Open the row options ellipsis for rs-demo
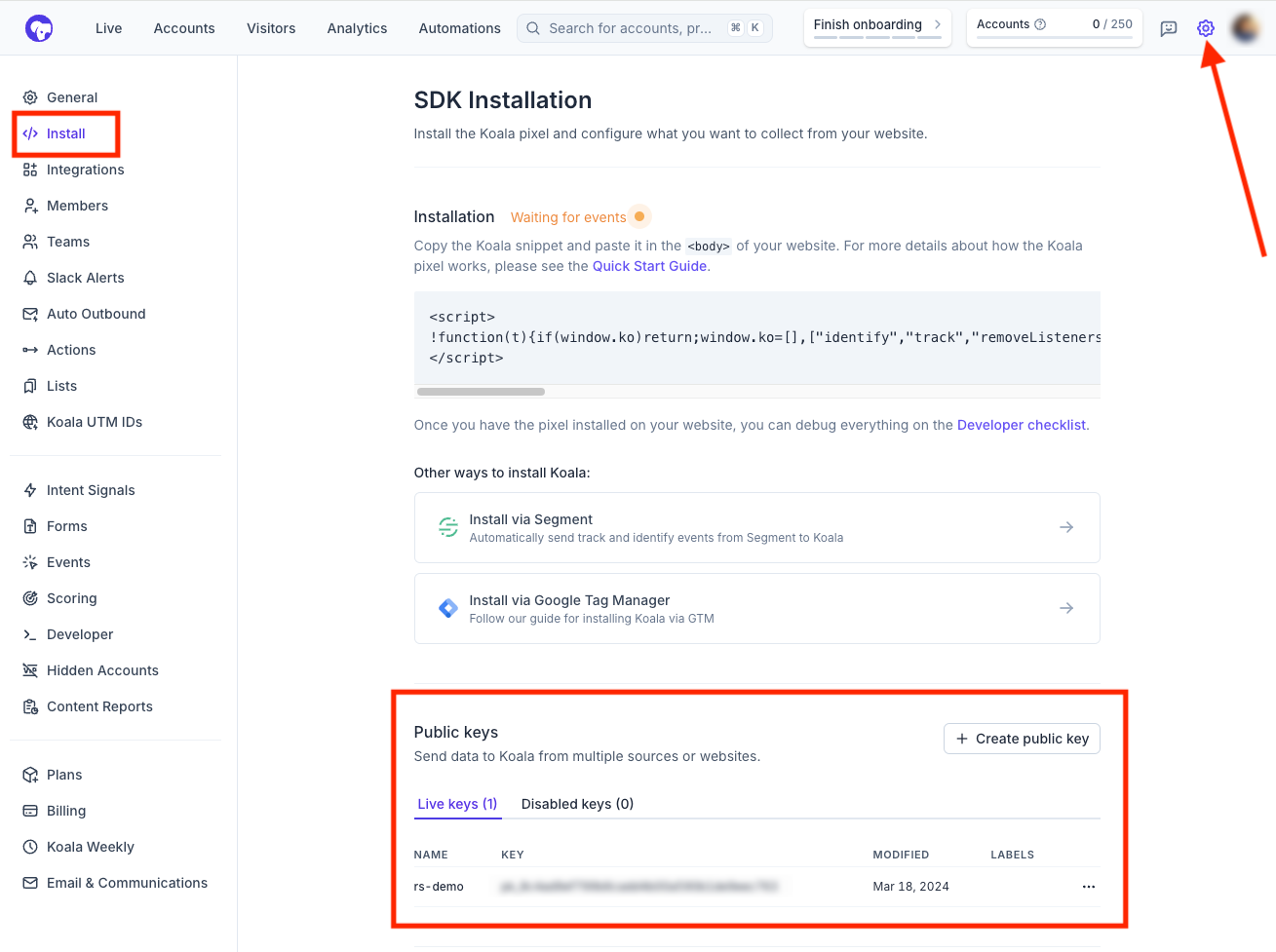This screenshot has width=1276, height=952. [x=1088, y=887]
